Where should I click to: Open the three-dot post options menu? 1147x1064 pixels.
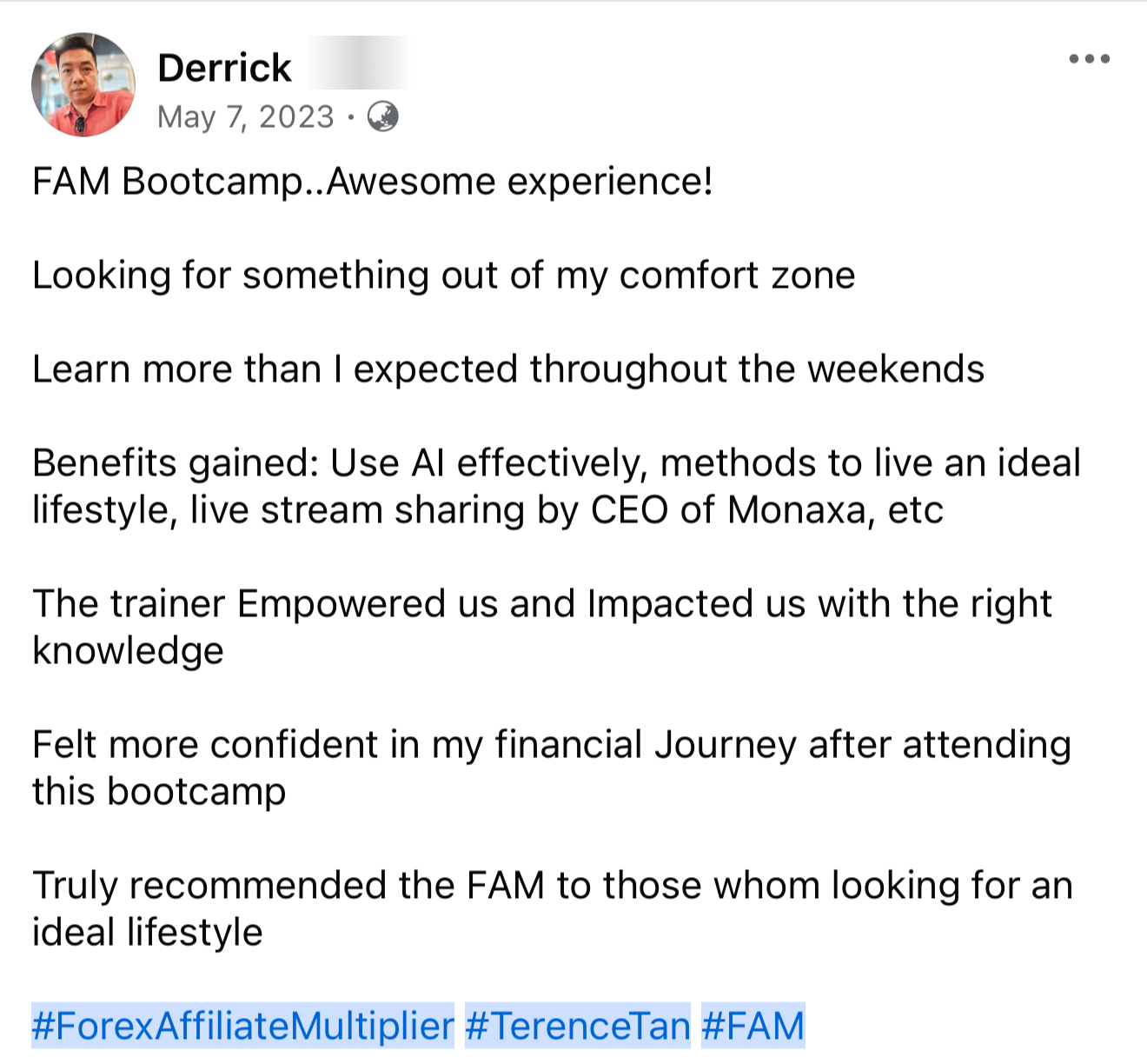[1089, 59]
